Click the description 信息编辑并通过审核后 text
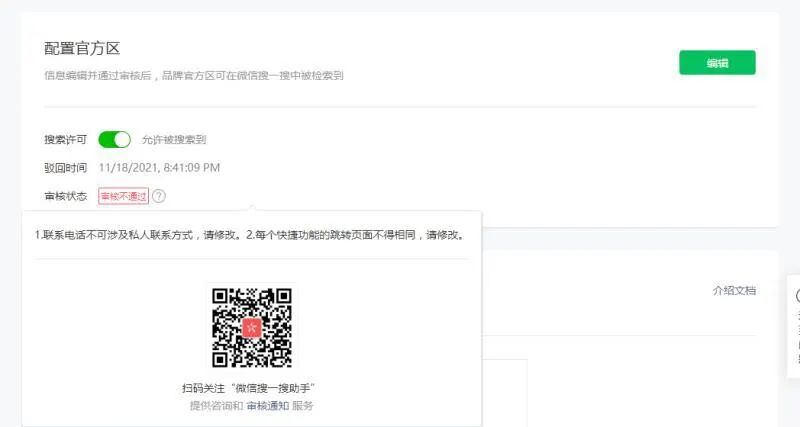This screenshot has height=427, width=800. tap(194, 76)
